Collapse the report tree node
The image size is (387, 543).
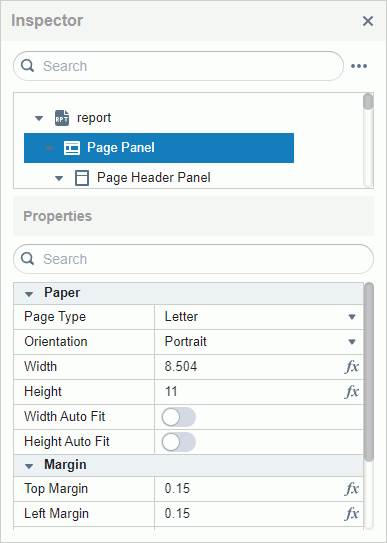coord(39,118)
